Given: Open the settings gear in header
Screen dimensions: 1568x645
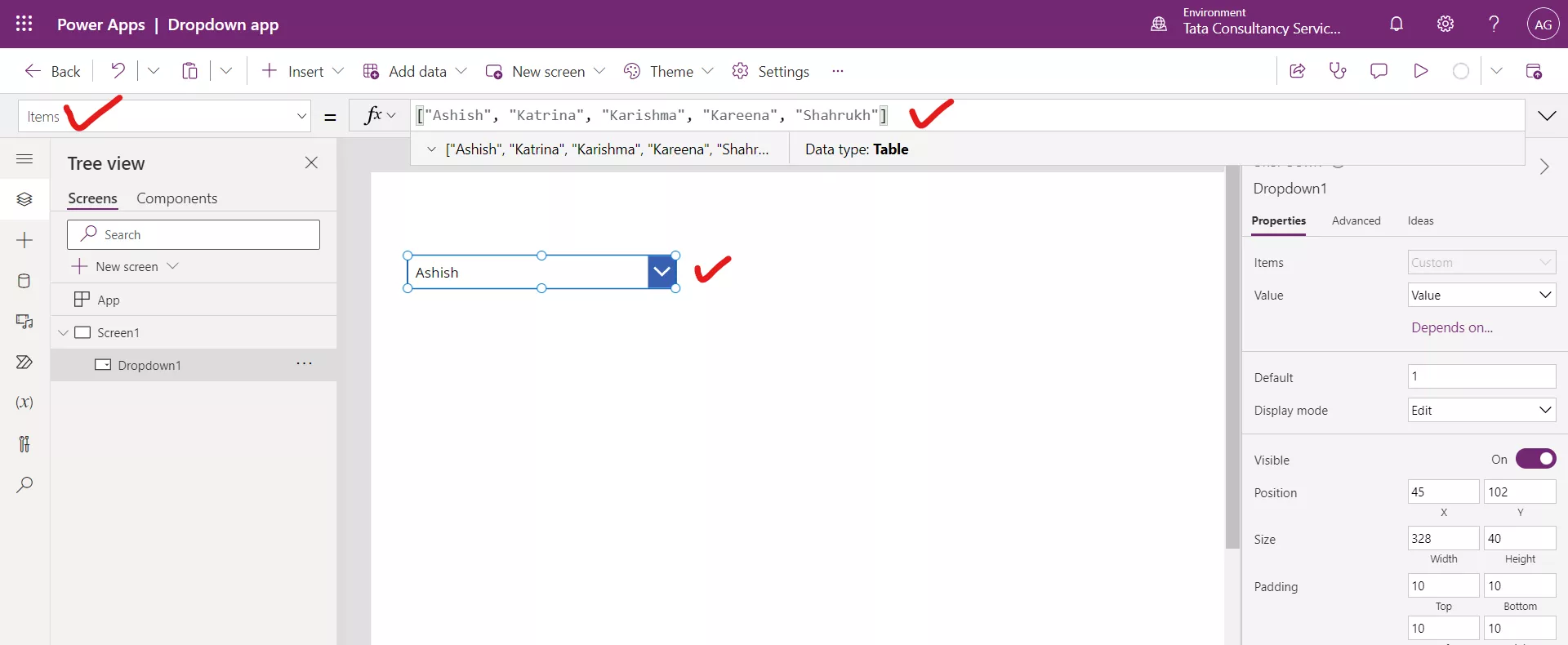Looking at the screenshot, I should coord(1445,24).
